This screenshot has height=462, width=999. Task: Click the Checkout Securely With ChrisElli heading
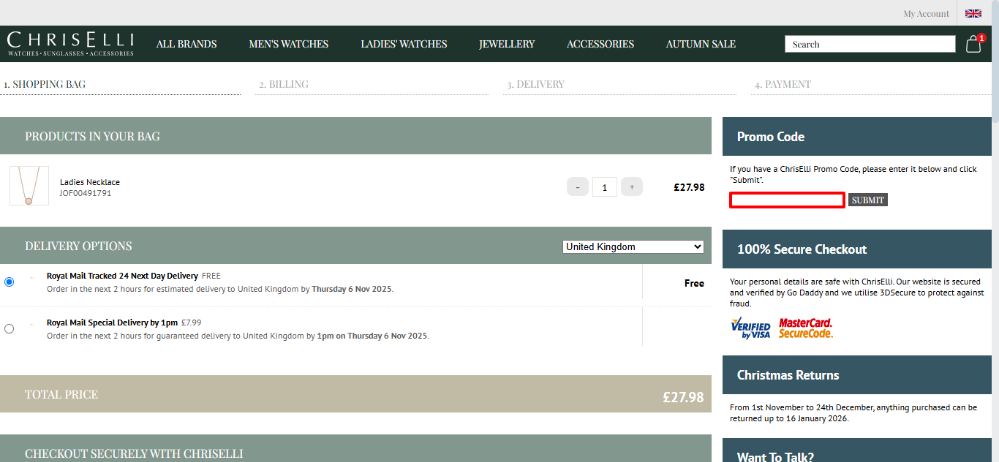(x=134, y=454)
